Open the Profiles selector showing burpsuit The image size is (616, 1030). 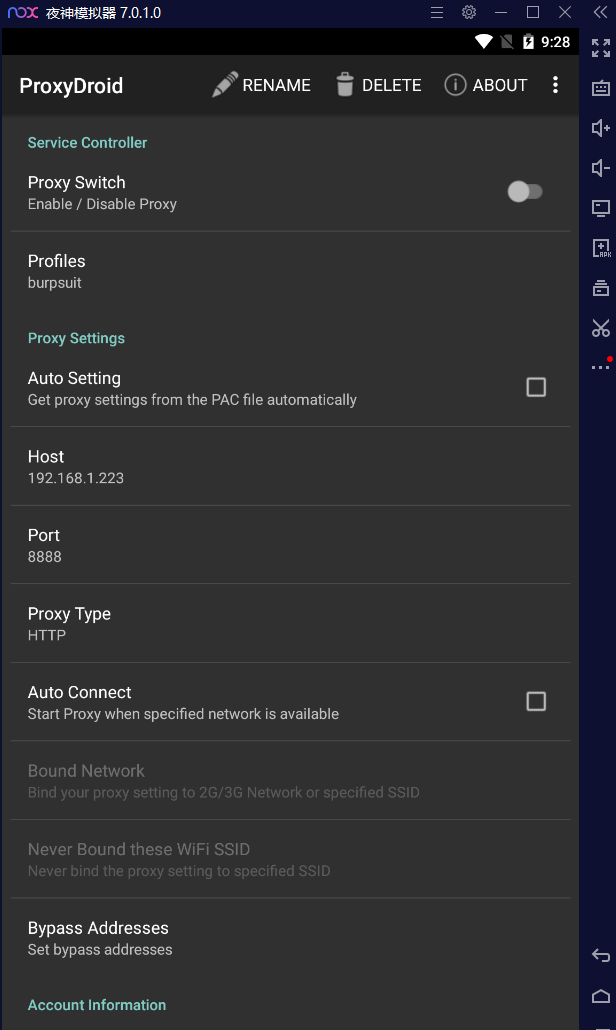290,271
